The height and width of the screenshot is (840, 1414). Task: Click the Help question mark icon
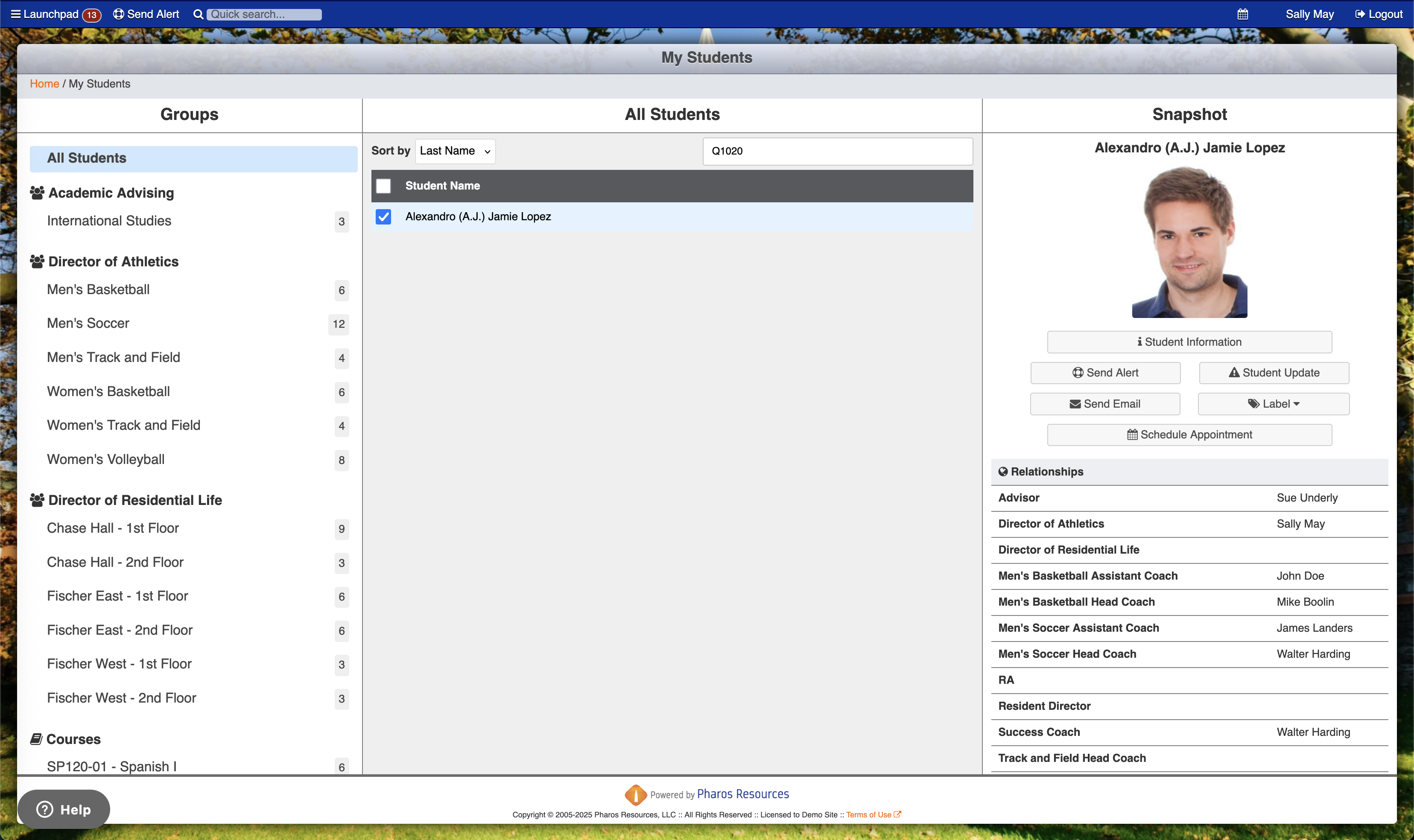coord(45,809)
